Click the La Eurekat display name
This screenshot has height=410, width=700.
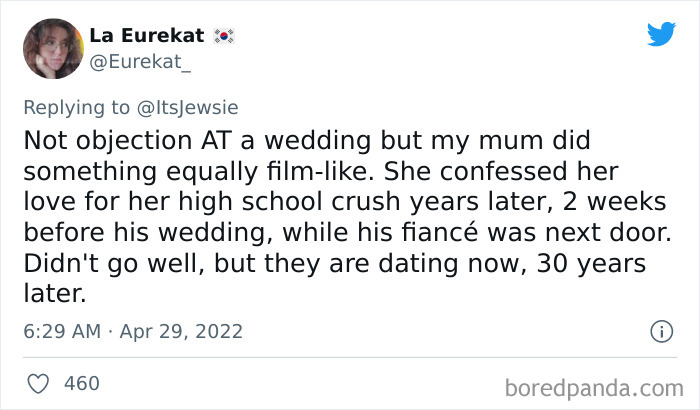coord(146,36)
